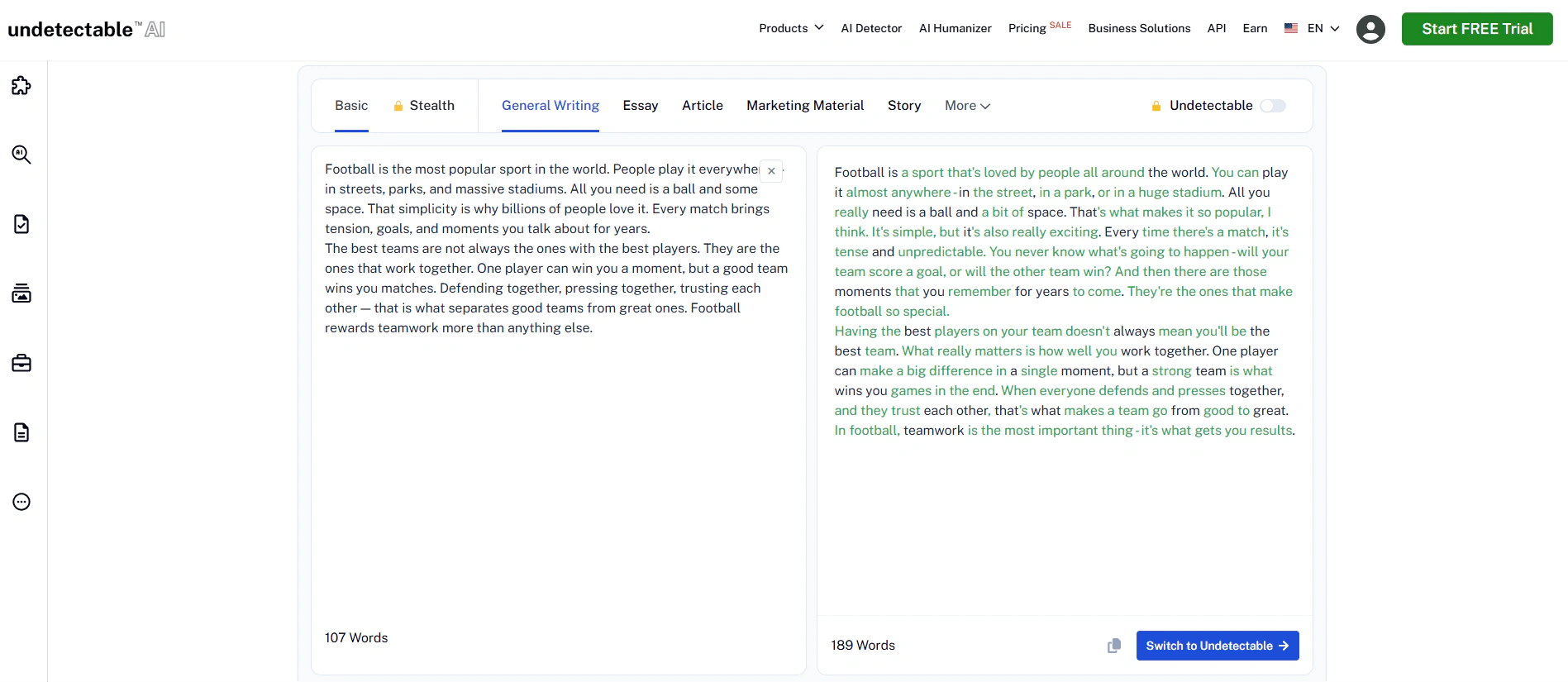Image resolution: width=1568 pixels, height=682 pixels.
Task: Switch to the Story tab
Action: [904, 106]
